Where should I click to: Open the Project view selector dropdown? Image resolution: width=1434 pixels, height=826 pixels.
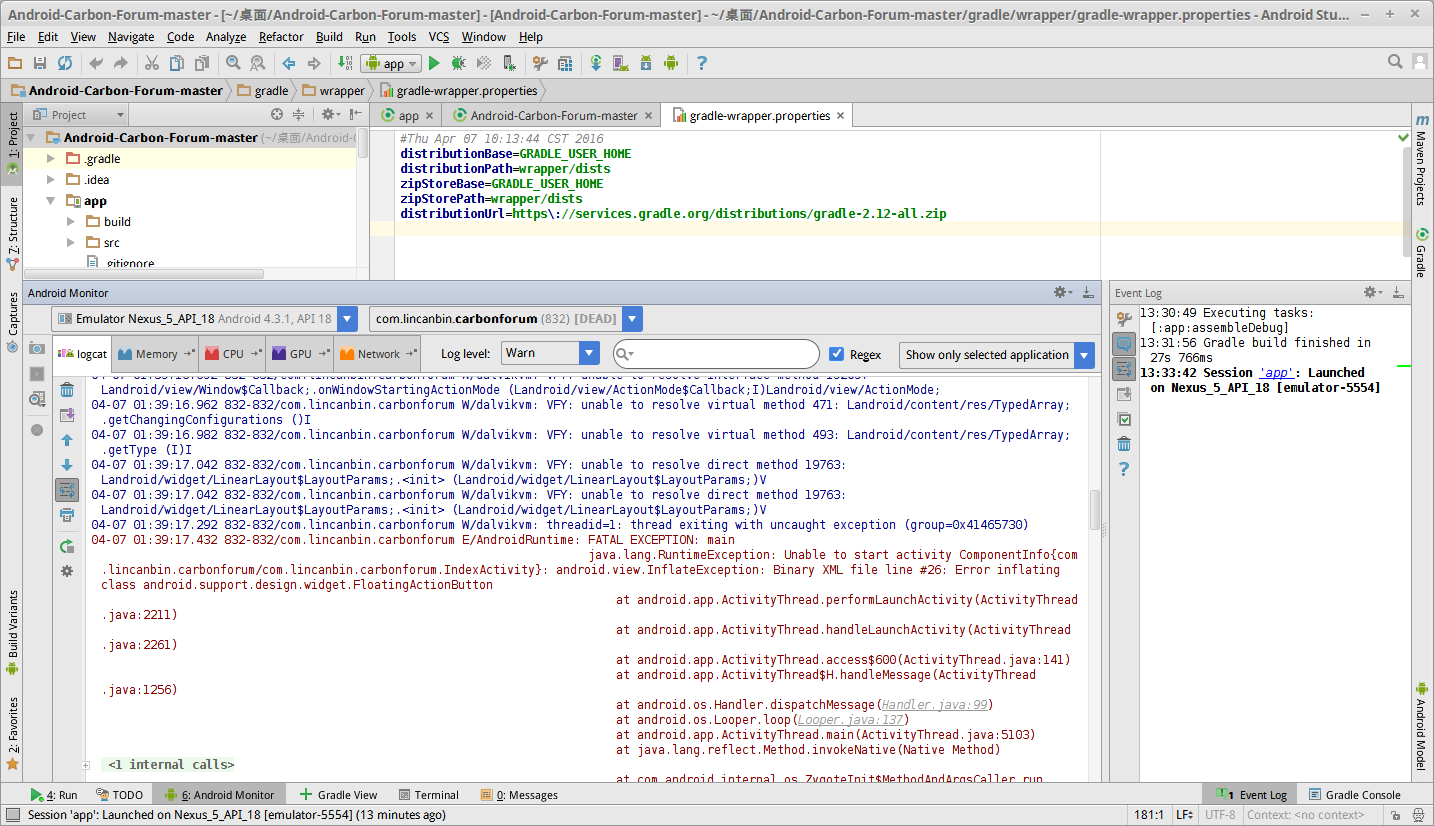[78, 115]
